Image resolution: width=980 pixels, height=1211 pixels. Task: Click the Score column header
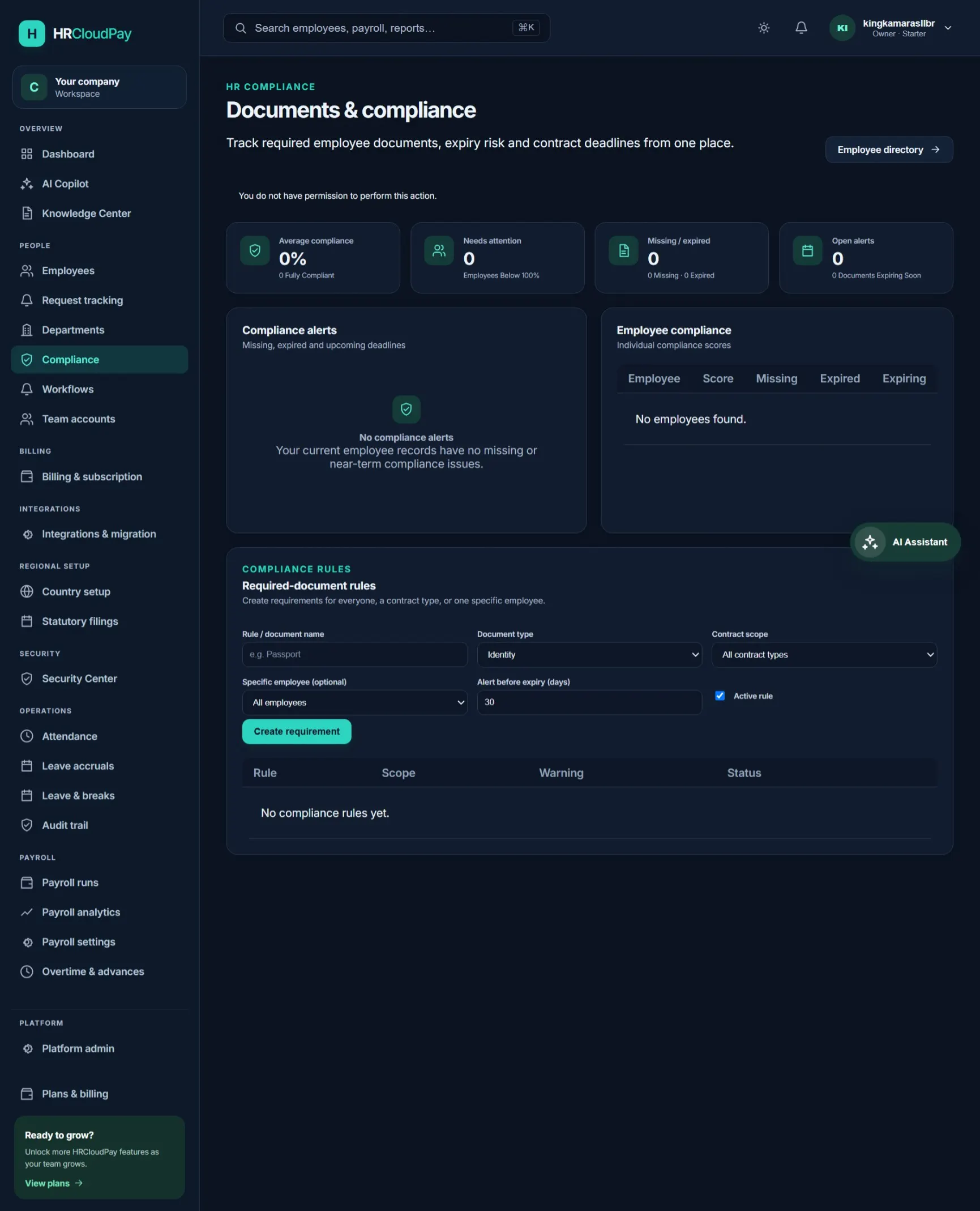[718, 378]
